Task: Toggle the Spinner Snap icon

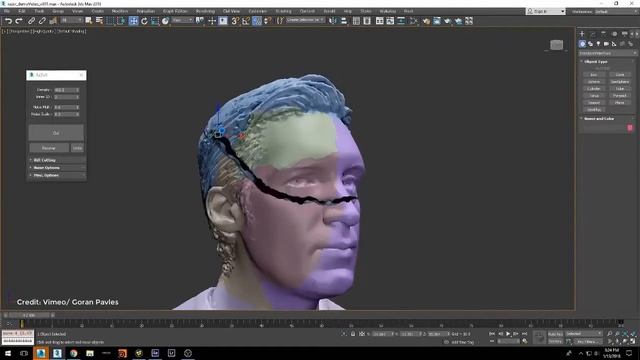Action: [x=268, y=21]
